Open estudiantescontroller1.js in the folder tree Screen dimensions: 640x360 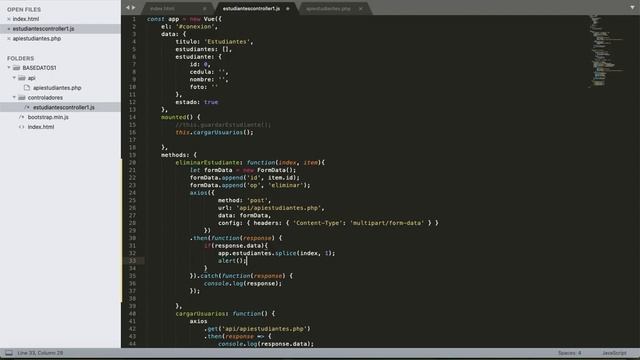[64, 107]
